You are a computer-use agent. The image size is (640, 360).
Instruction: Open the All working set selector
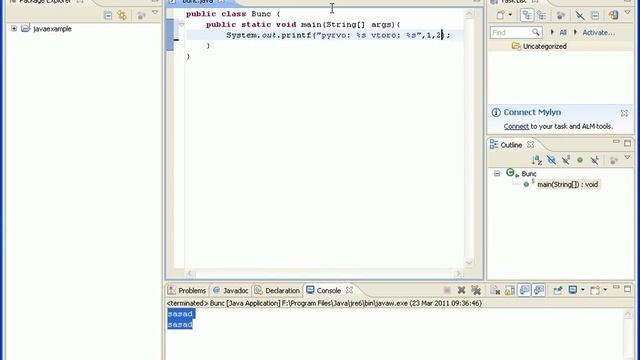tap(563, 32)
